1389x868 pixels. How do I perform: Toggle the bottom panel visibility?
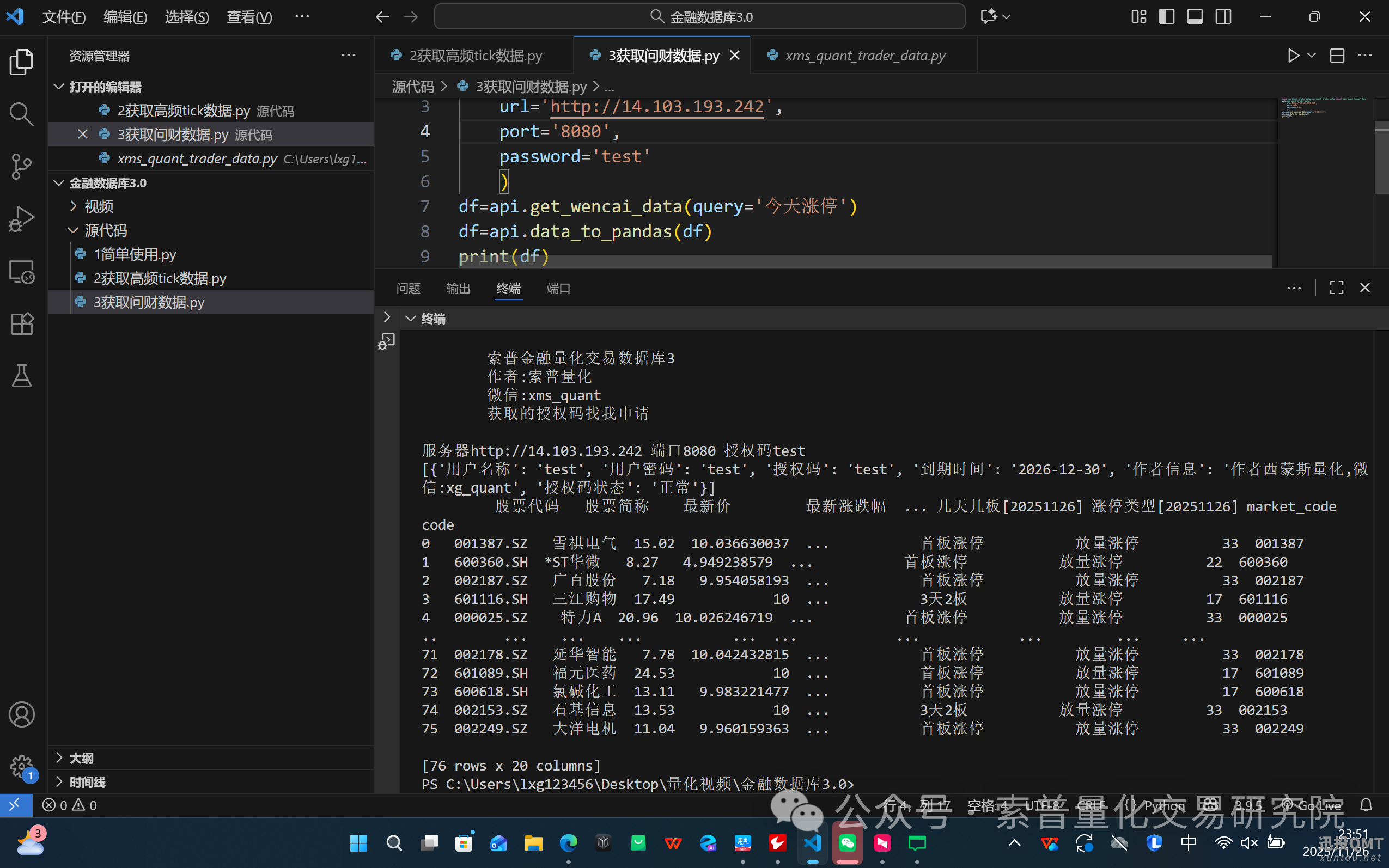coord(1195,17)
